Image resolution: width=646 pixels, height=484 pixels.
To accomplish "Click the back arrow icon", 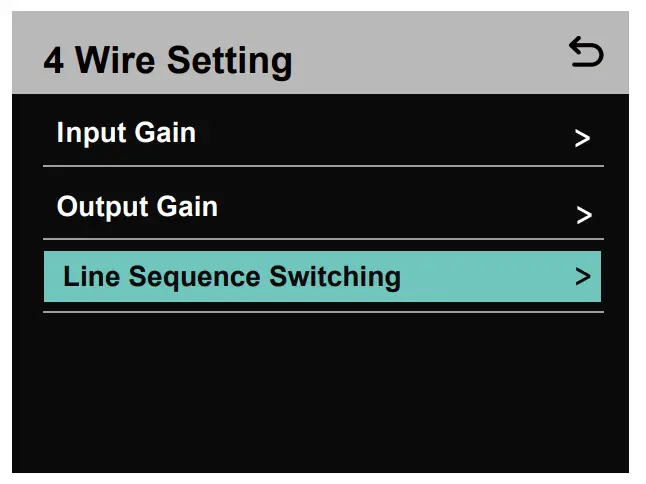I will (586, 53).
